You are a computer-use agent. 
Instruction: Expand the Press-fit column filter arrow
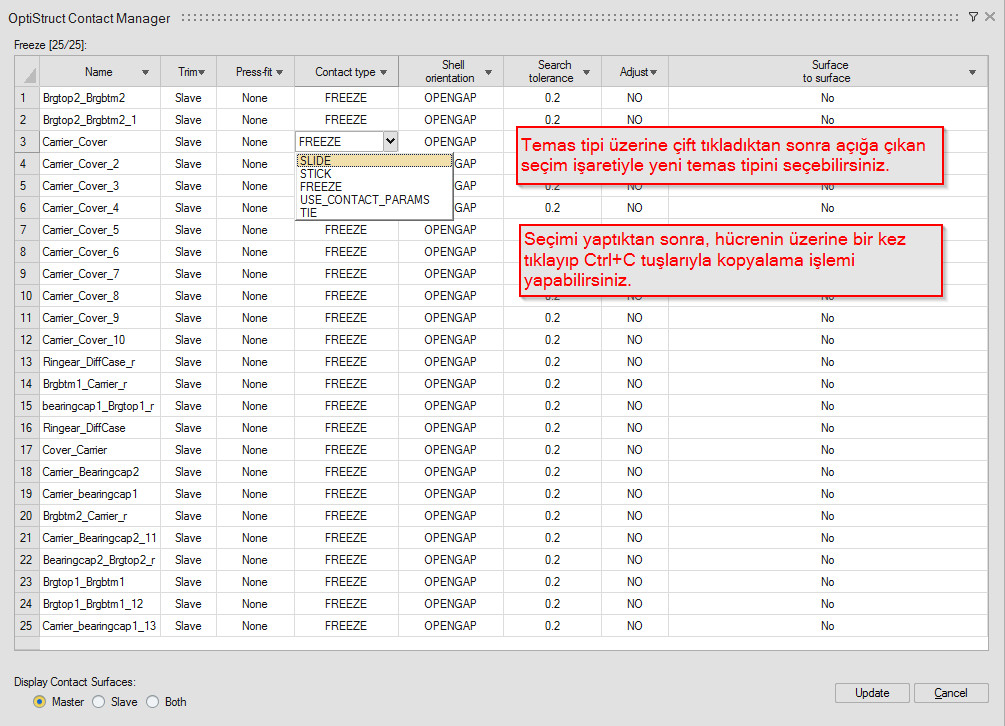point(280,72)
